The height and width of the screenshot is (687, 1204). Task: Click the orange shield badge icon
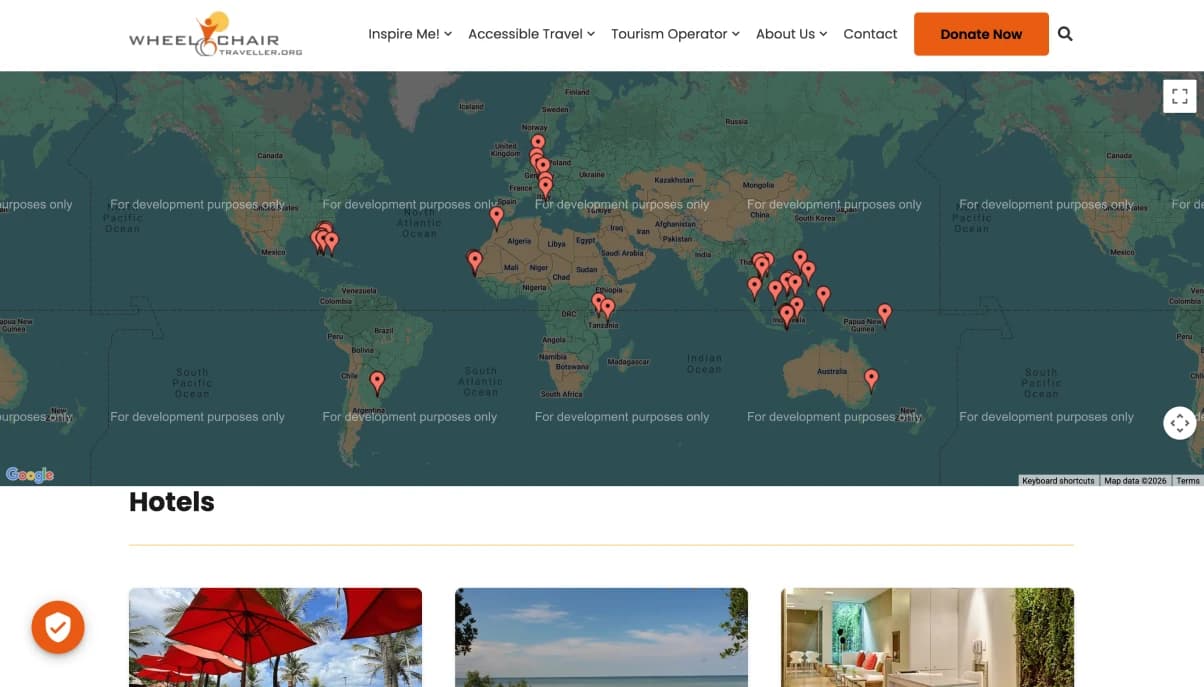[x=58, y=627]
